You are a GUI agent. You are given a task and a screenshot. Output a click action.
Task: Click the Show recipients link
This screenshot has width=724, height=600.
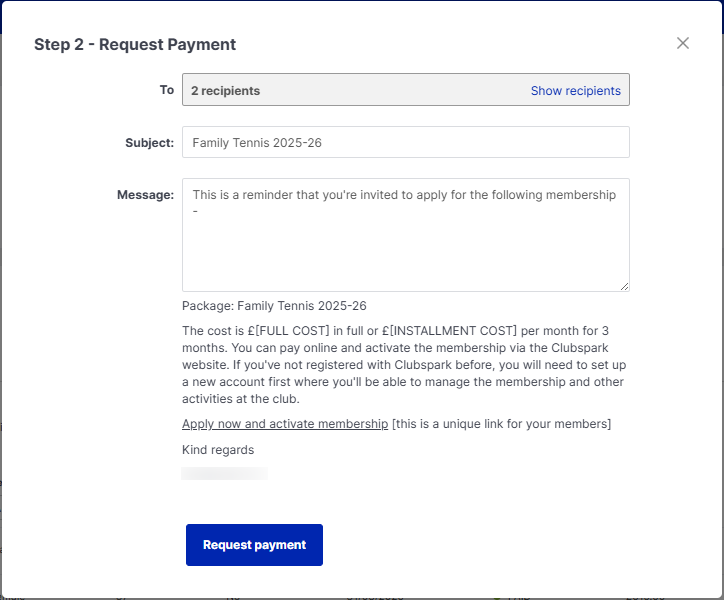tap(575, 90)
